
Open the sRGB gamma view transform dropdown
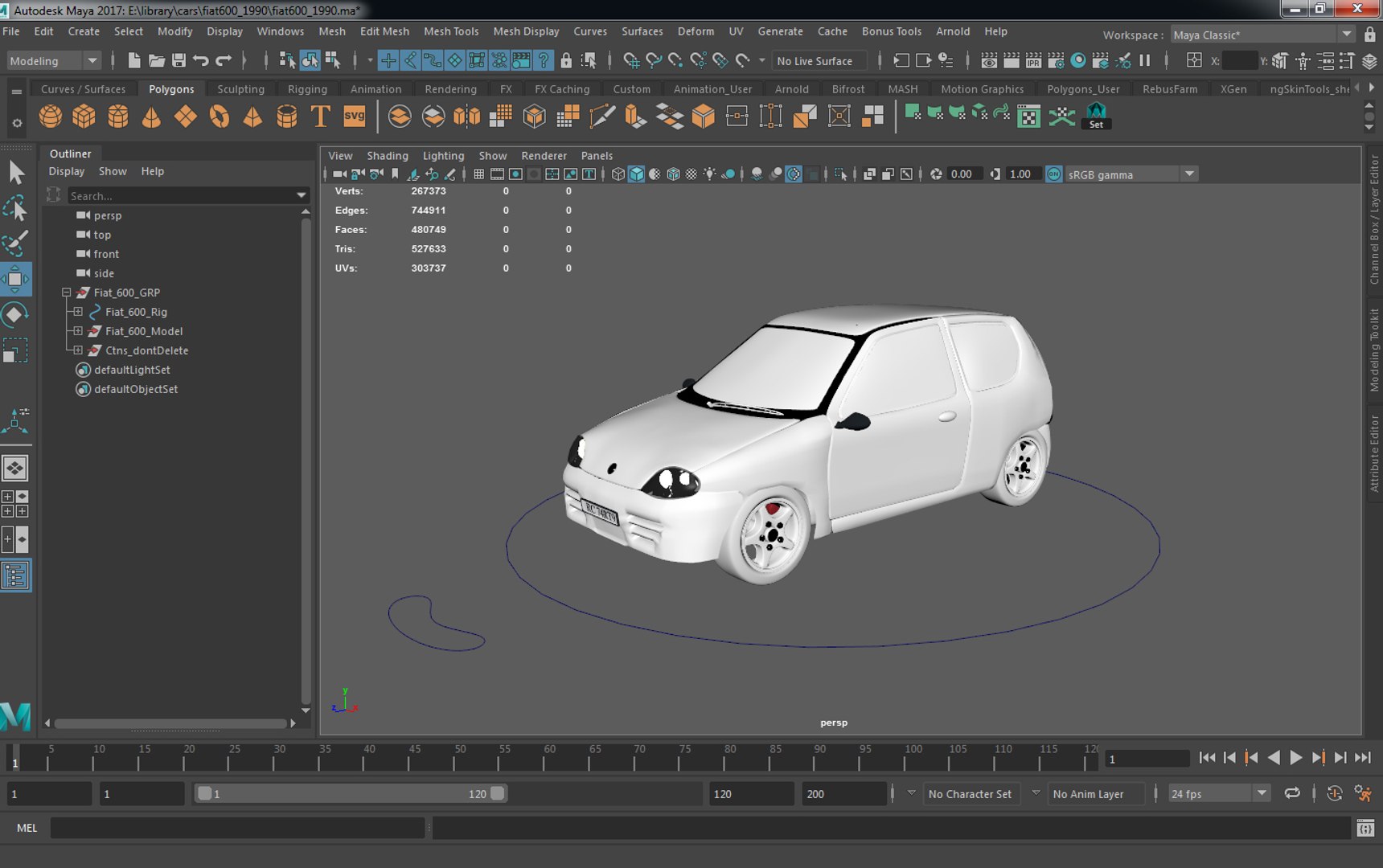1189,174
